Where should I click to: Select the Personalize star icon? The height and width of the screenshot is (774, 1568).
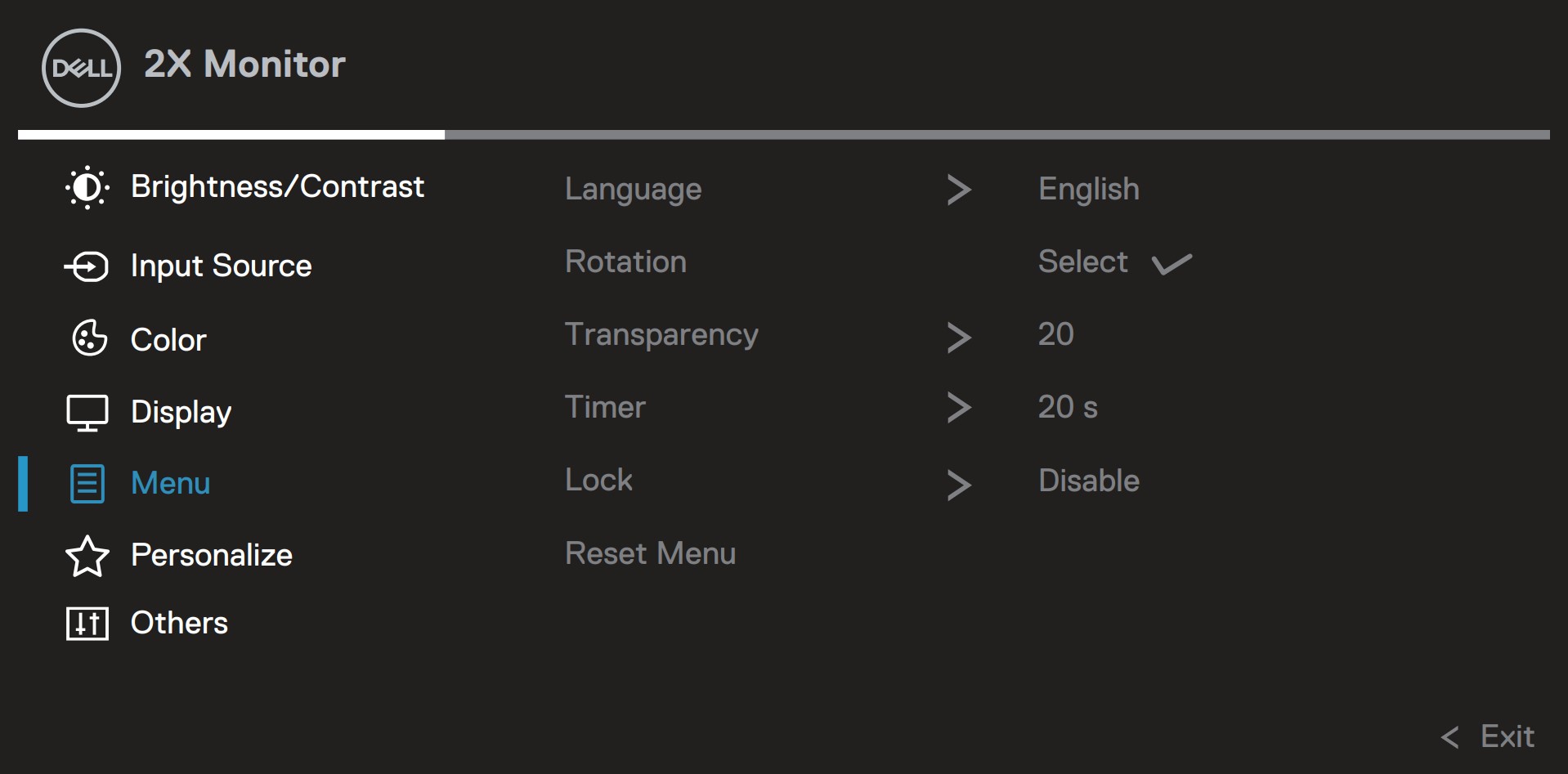pos(87,557)
